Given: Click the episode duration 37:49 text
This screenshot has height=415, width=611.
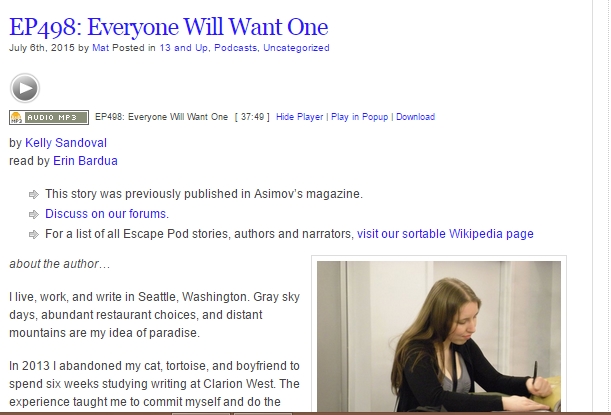Looking at the screenshot, I should (x=252, y=117).
